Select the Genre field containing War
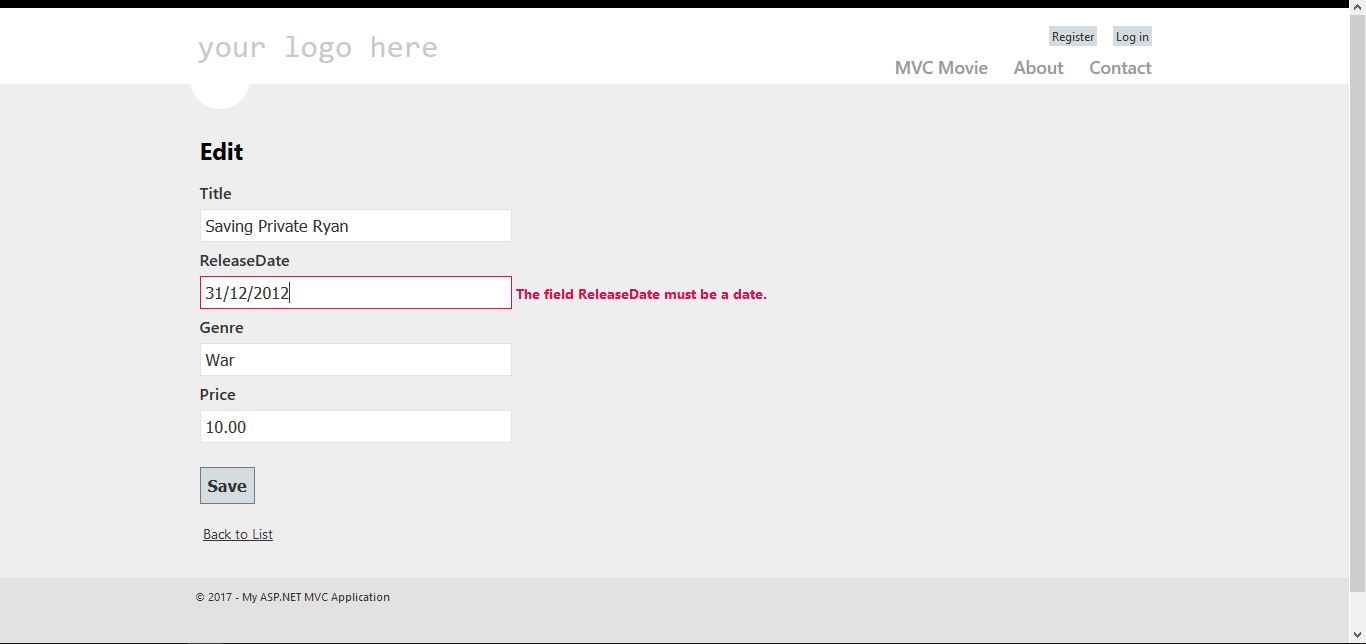 [x=355, y=360]
